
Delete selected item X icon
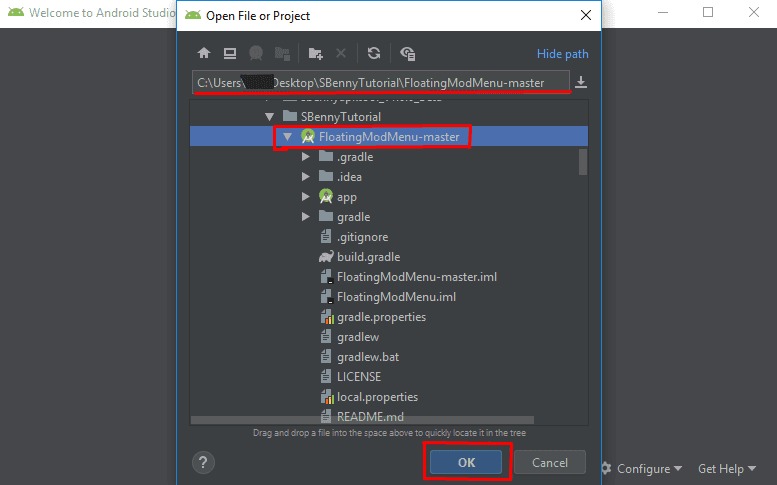(341, 53)
